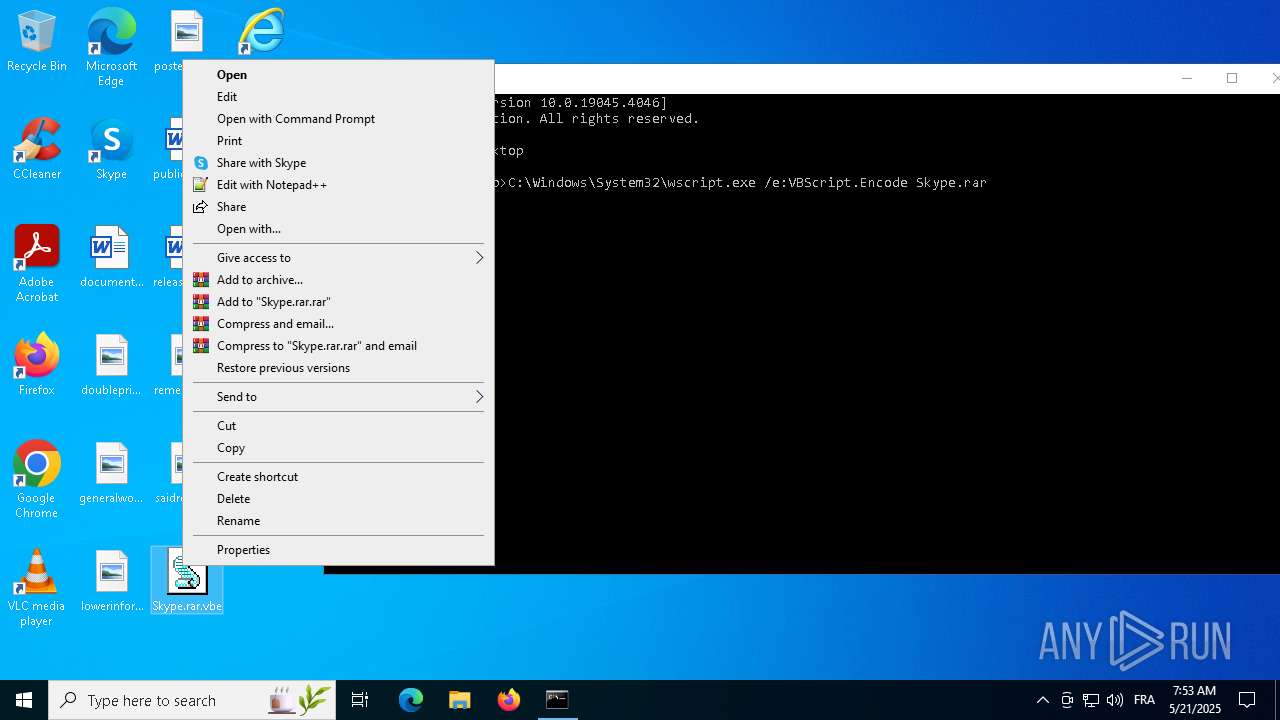Image resolution: width=1280 pixels, height=720 pixels.
Task: Select the lowerinfor... image file
Action: (112, 580)
